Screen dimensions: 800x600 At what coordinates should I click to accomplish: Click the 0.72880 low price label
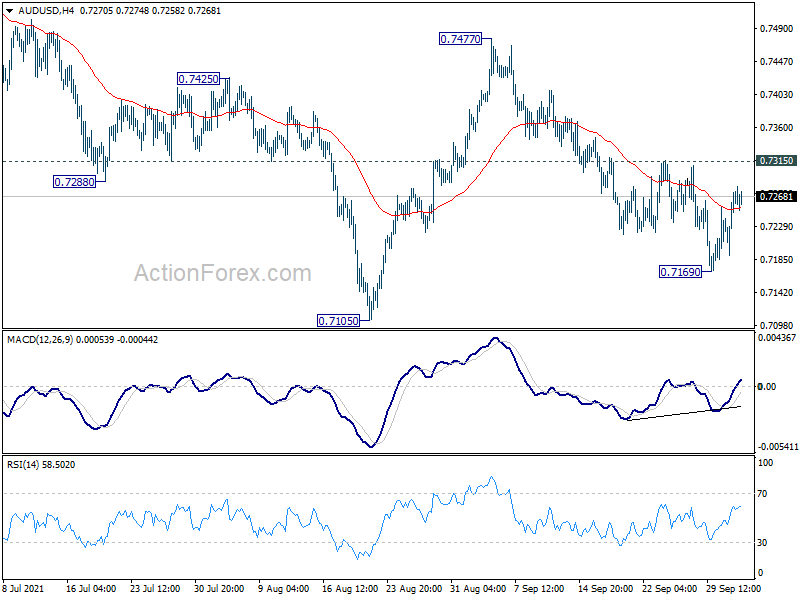coord(74,182)
